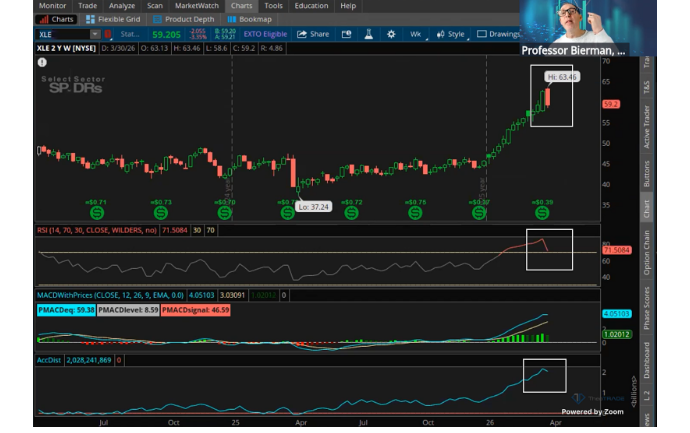Click the Stat... status button
The height and width of the screenshot is (433, 690).
(130, 34)
